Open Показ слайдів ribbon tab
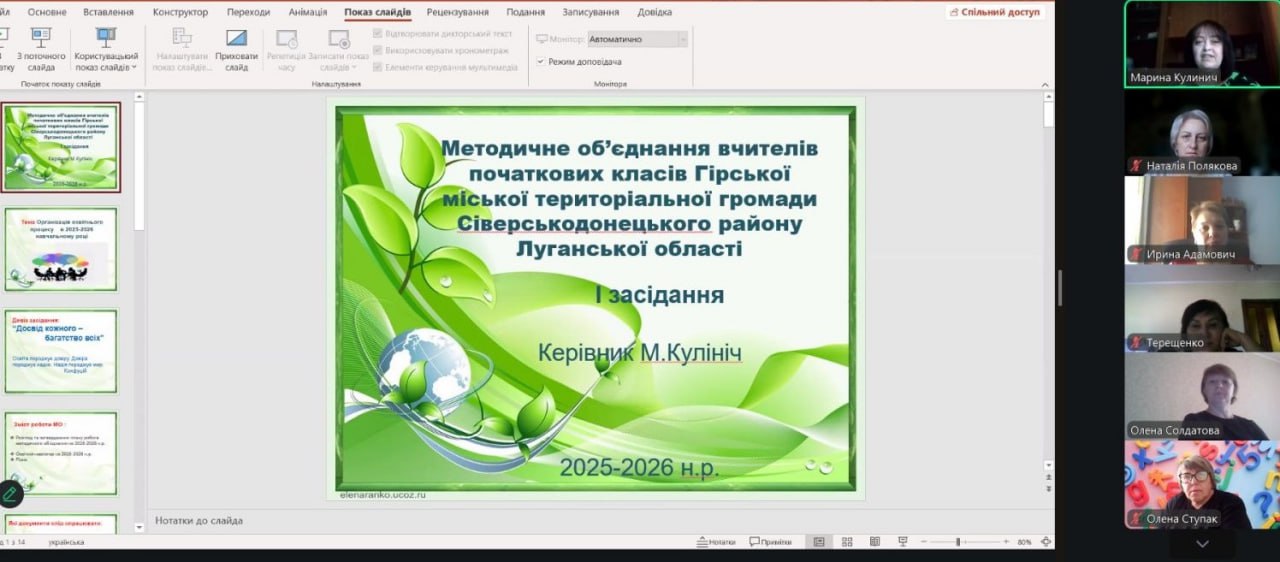Screen dimensions: 1280x562 (377, 12)
